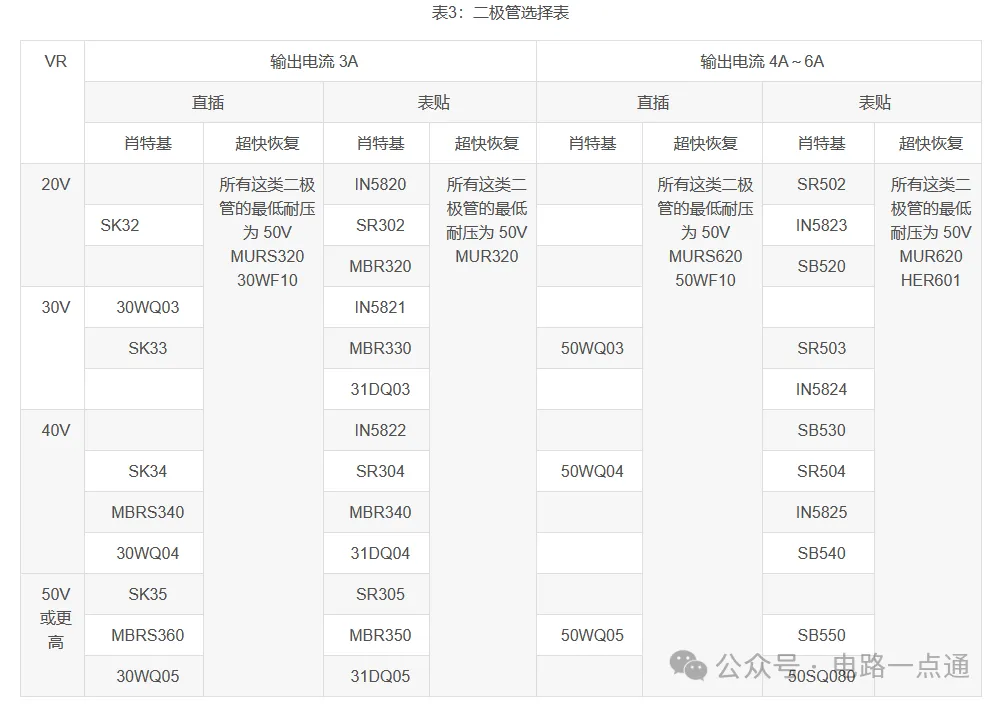Click the MURS620 part number text
Screen dimensions: 1001x706
pyautogui.click(x=705, y=257)
